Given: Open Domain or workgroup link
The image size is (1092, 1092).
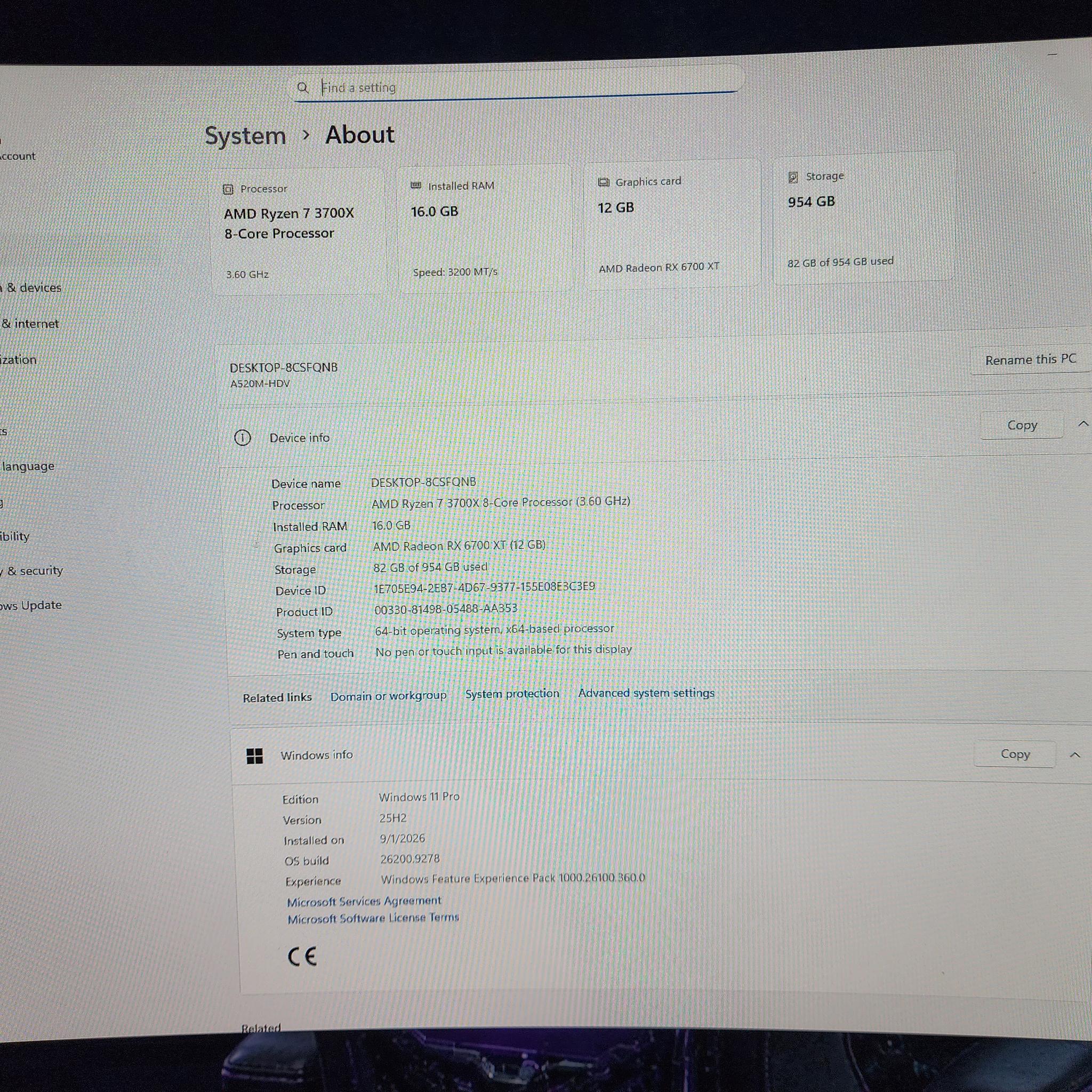Looking at the screenshot, I should [388, 696].
